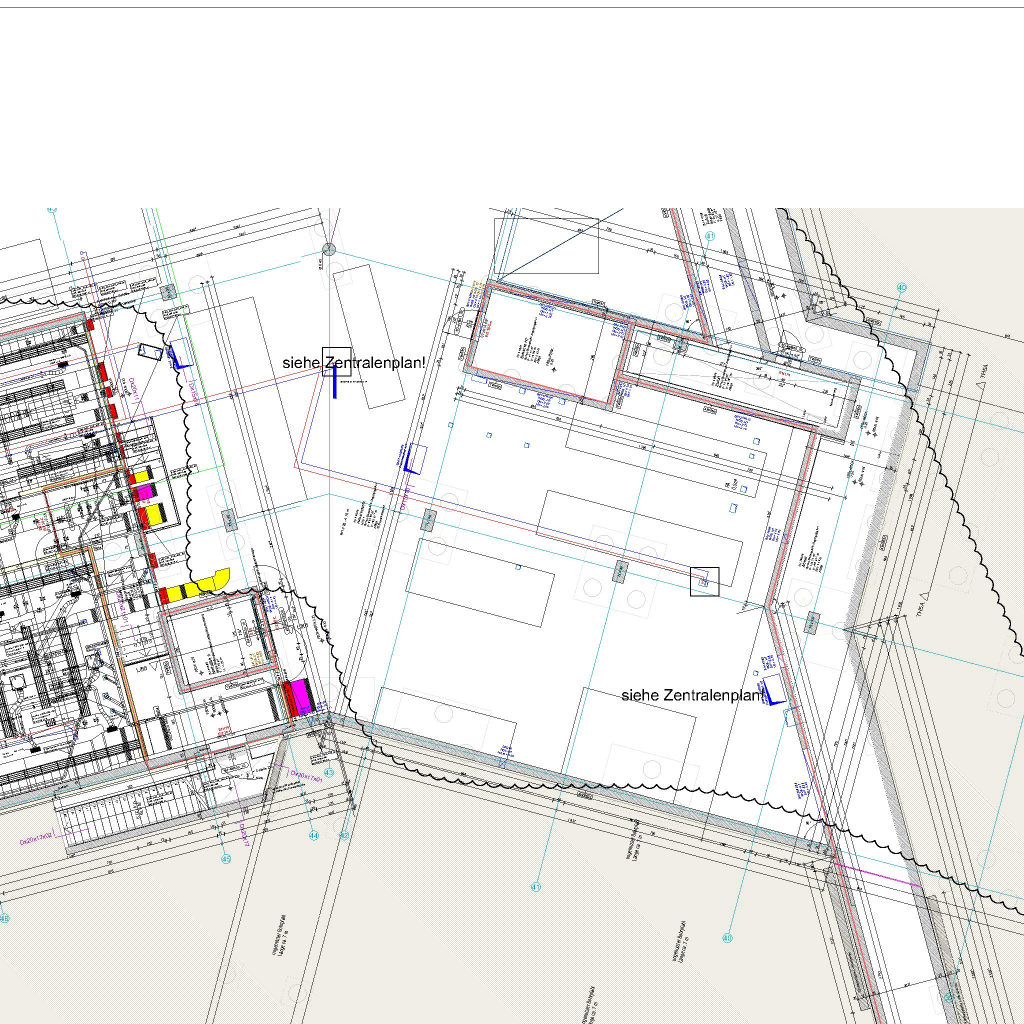The image size is (1024, 1024).
Task: Select the magenta line in lower right
Action: [x=880, y=877]
